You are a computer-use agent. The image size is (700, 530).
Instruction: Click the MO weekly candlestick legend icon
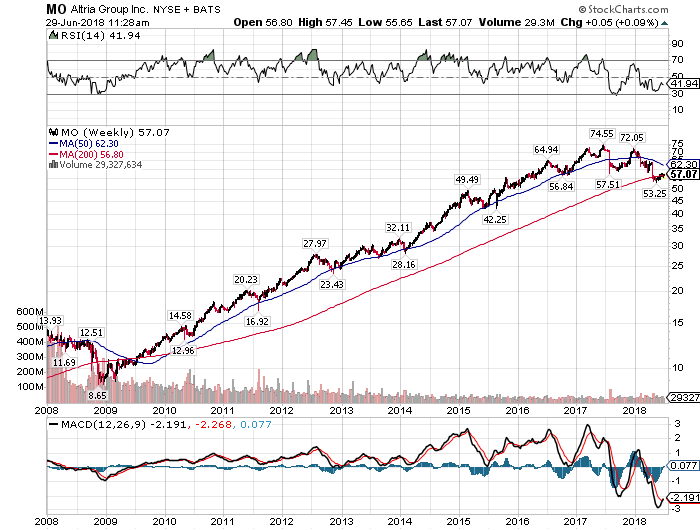click(x=54, y=132)
